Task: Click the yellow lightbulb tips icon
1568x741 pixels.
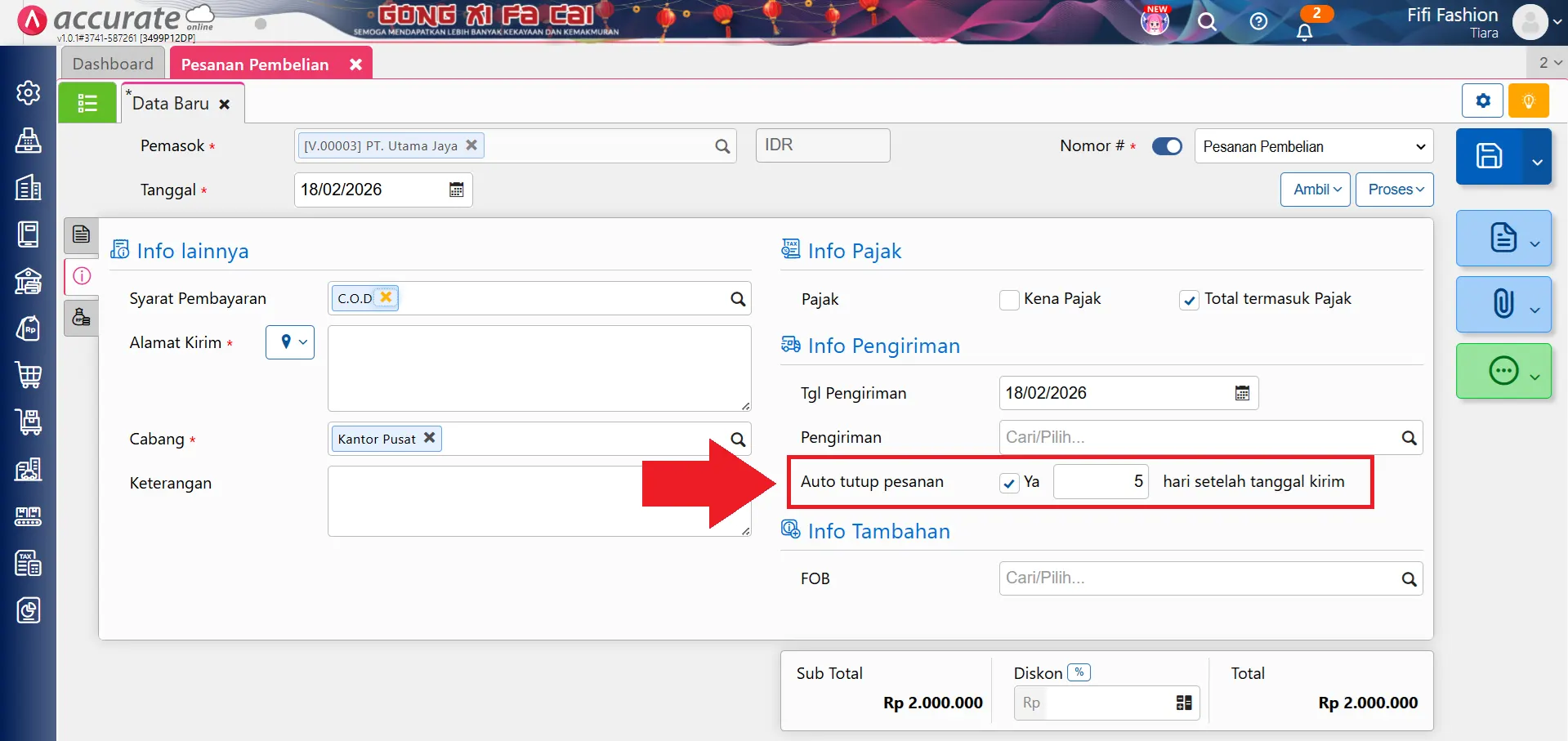Action: click(x=1528, y=101)
